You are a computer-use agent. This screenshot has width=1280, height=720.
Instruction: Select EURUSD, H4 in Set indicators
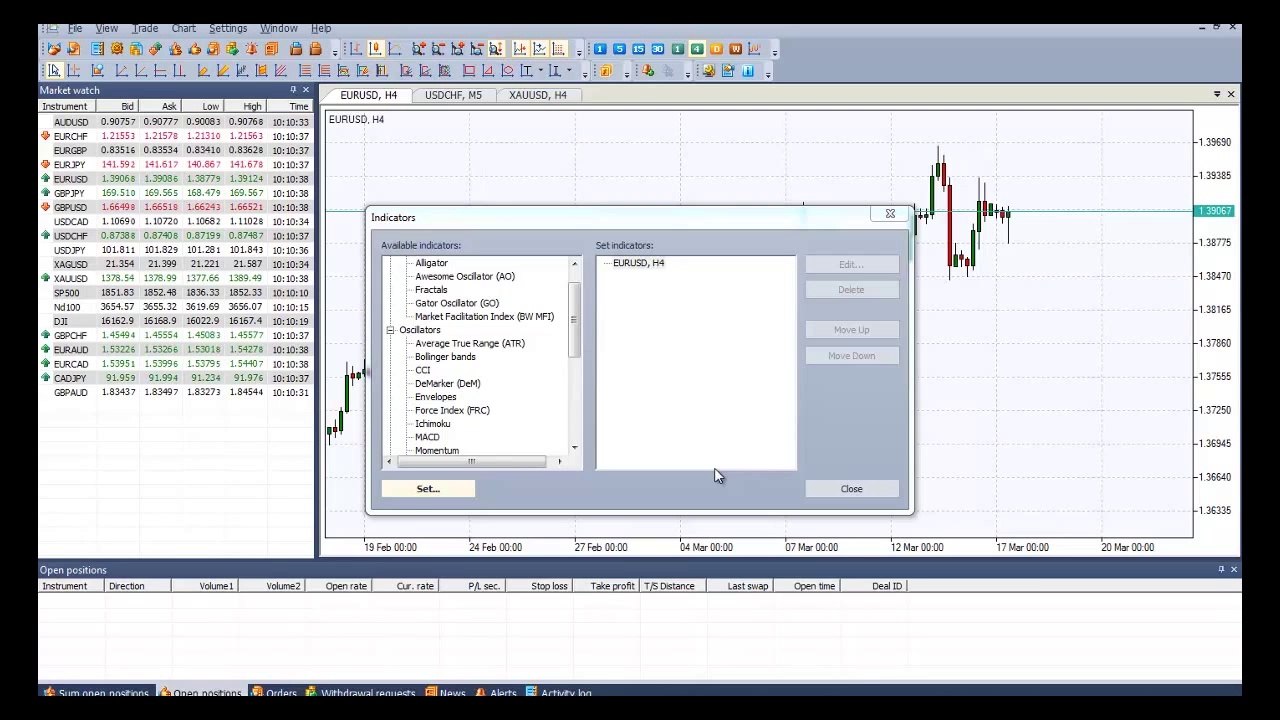[638, 263]
